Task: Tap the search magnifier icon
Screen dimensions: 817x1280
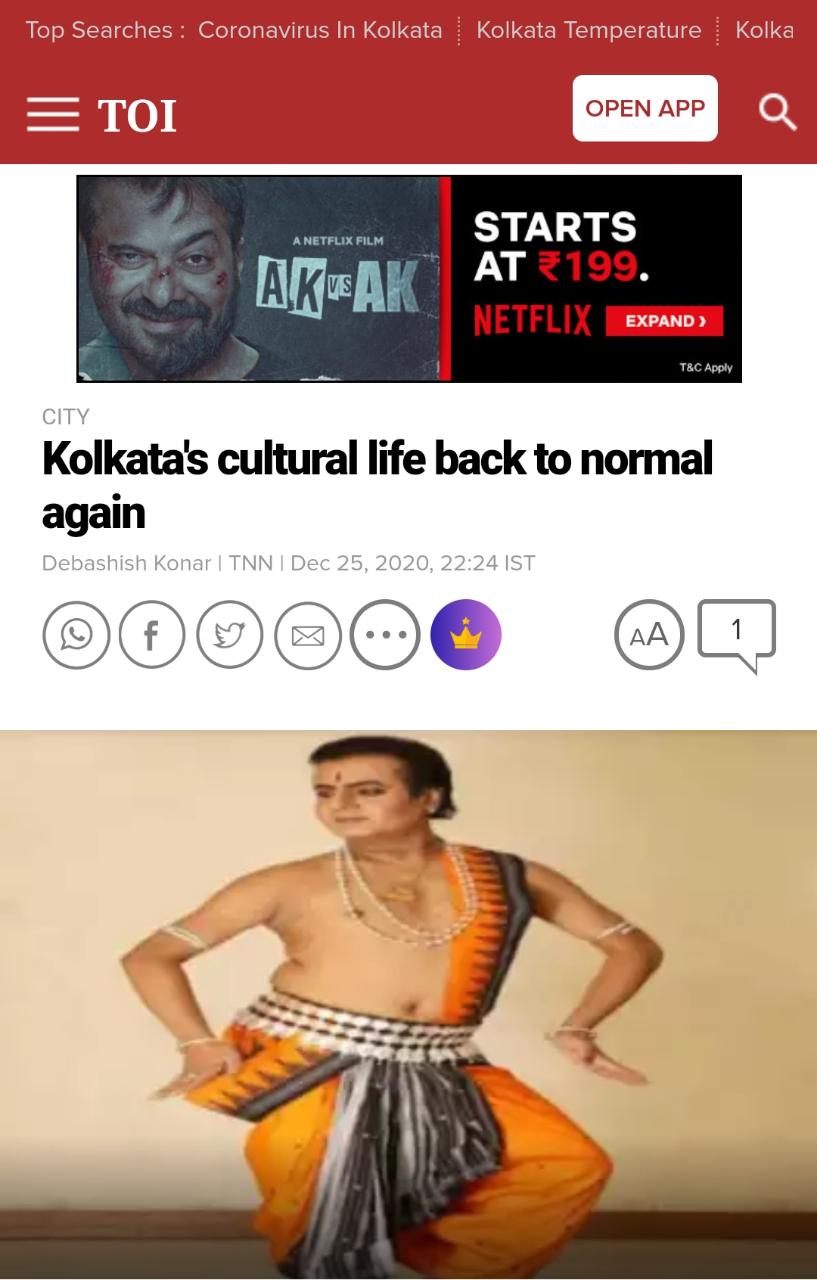Action: coord(777,111)
